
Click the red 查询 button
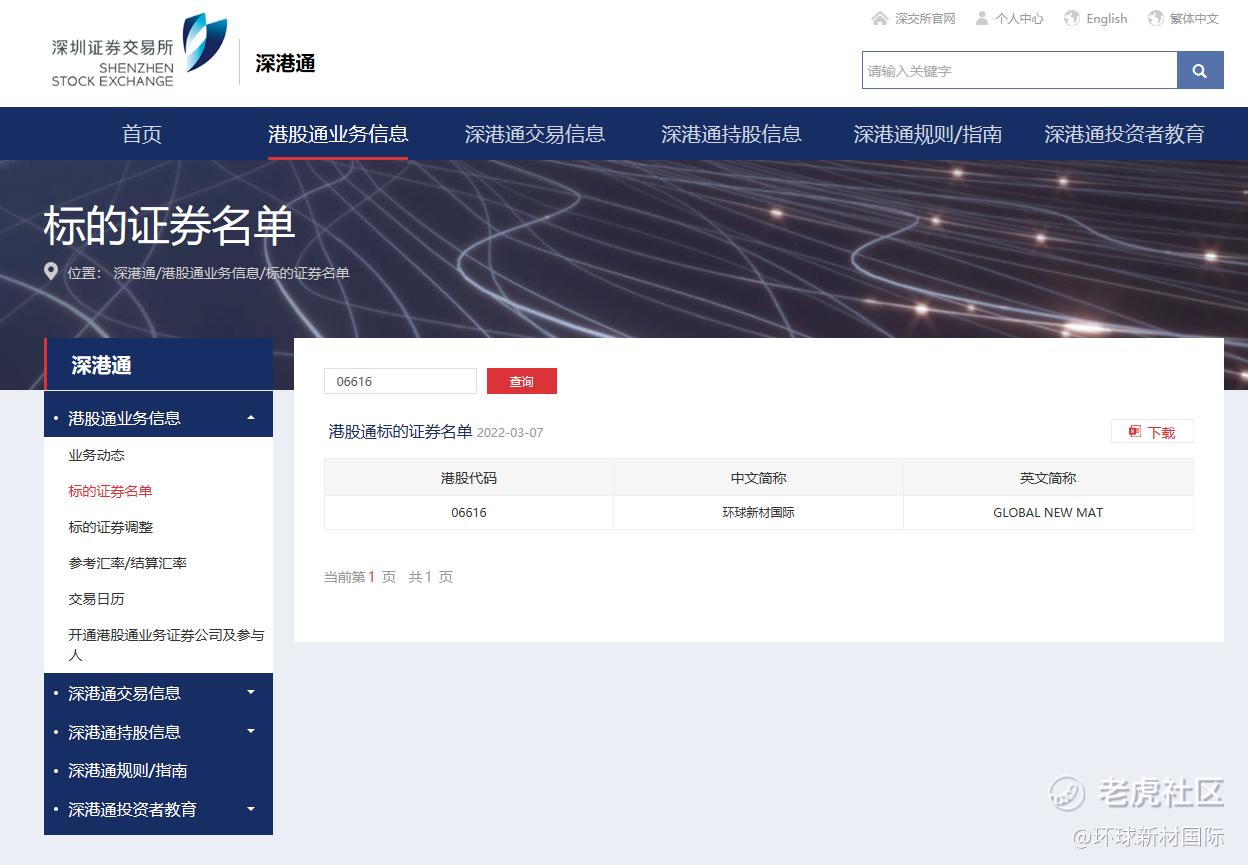coord(522,381)
